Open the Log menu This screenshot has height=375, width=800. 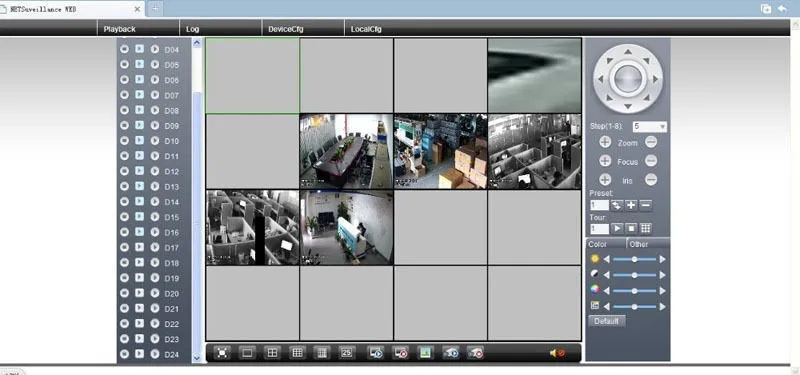pos(192,29)
